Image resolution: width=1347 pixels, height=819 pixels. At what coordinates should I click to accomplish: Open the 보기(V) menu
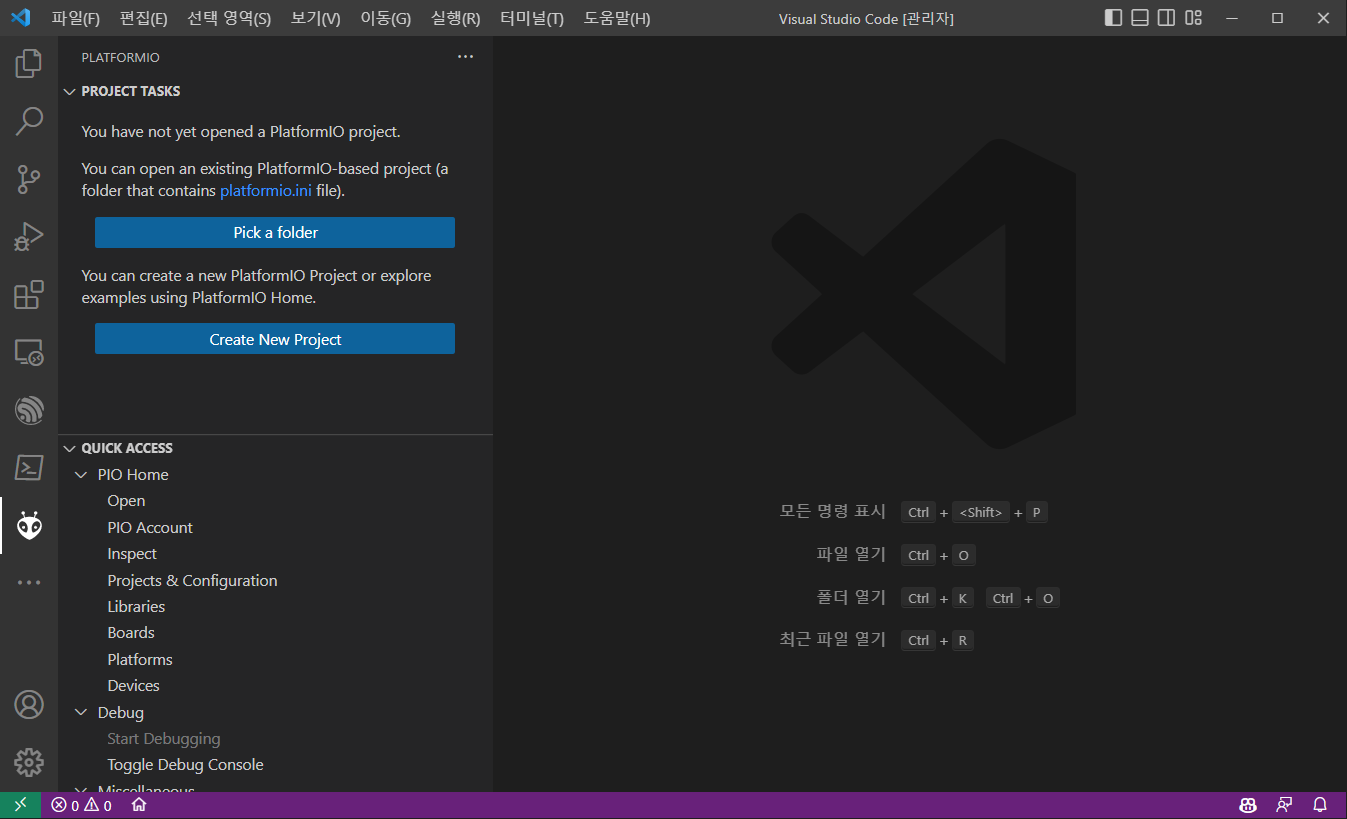point(315,18)
